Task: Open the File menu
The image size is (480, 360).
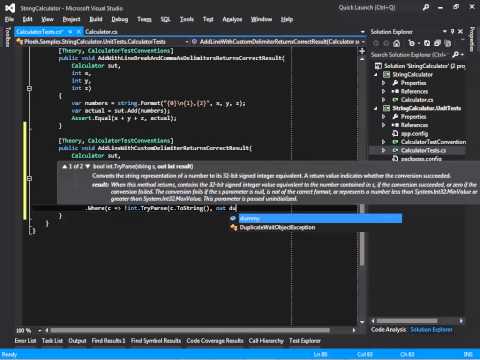Action: pyautogui.click(x=9, y=19)
